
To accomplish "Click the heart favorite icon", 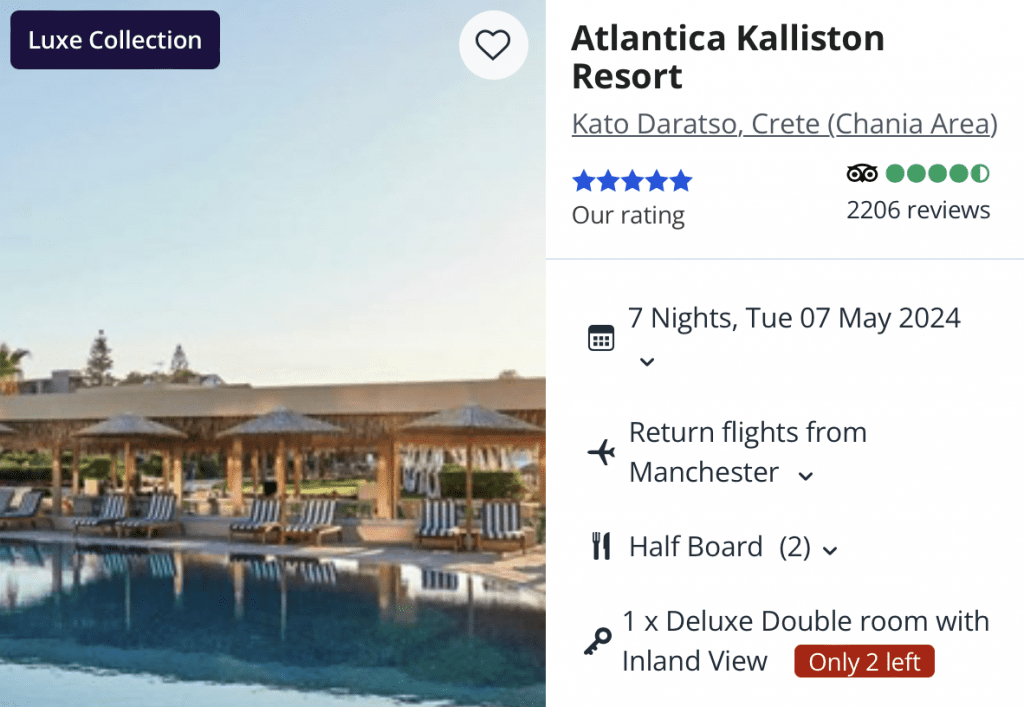I will pos(492,45).
